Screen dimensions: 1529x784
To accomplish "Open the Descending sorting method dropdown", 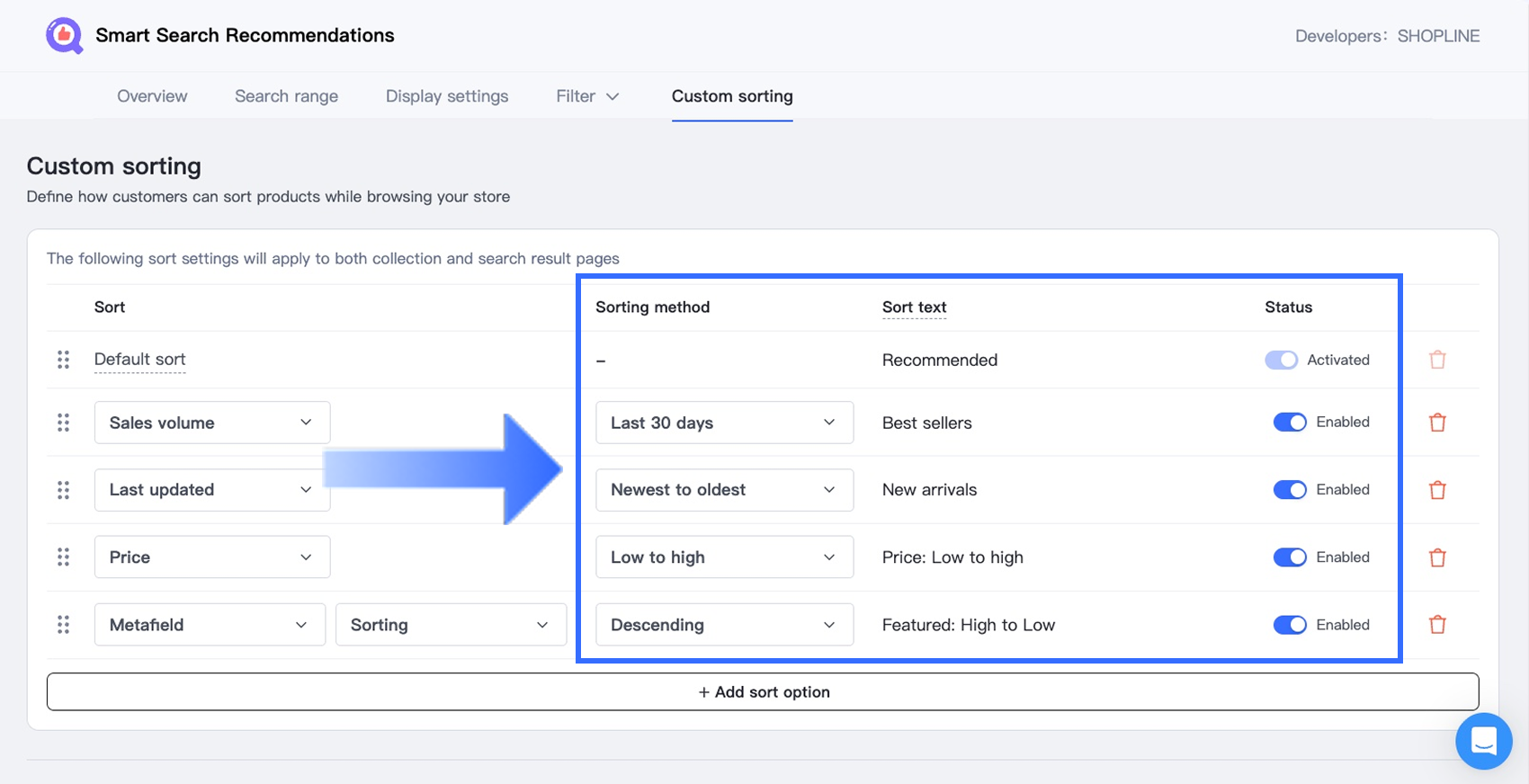I will click(724, 625).
